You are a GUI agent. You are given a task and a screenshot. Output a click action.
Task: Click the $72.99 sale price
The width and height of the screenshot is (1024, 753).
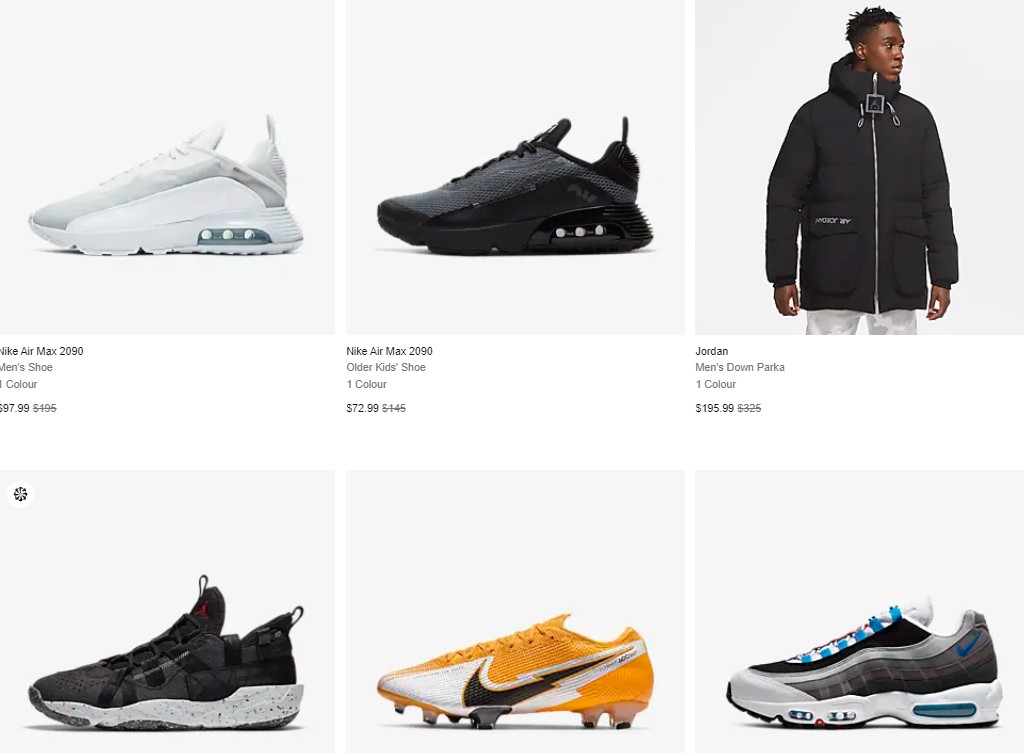point(362,408)
